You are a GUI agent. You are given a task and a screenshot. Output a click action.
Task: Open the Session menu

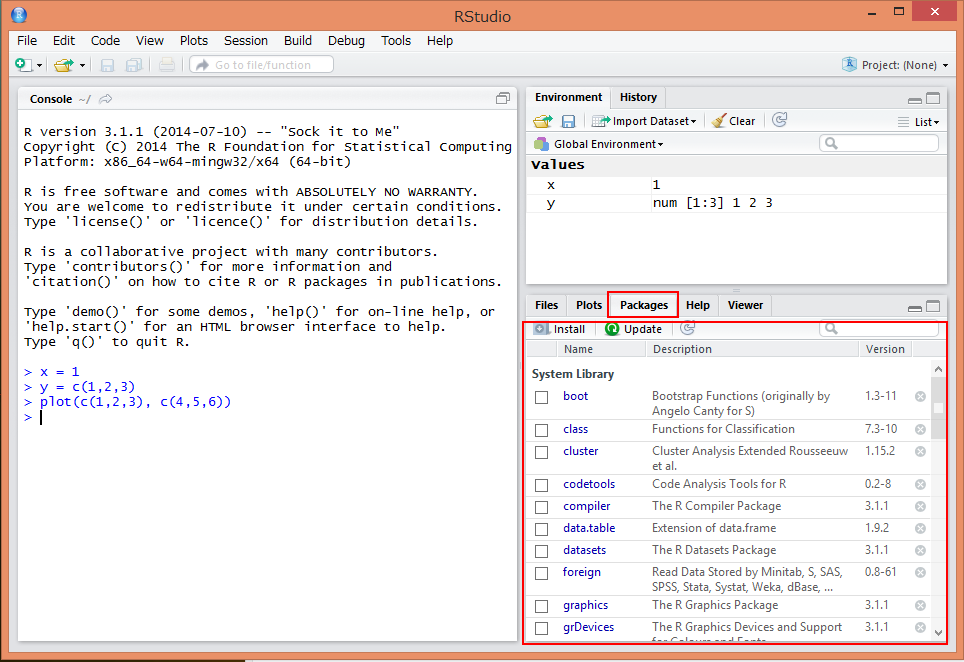[246, 41]
